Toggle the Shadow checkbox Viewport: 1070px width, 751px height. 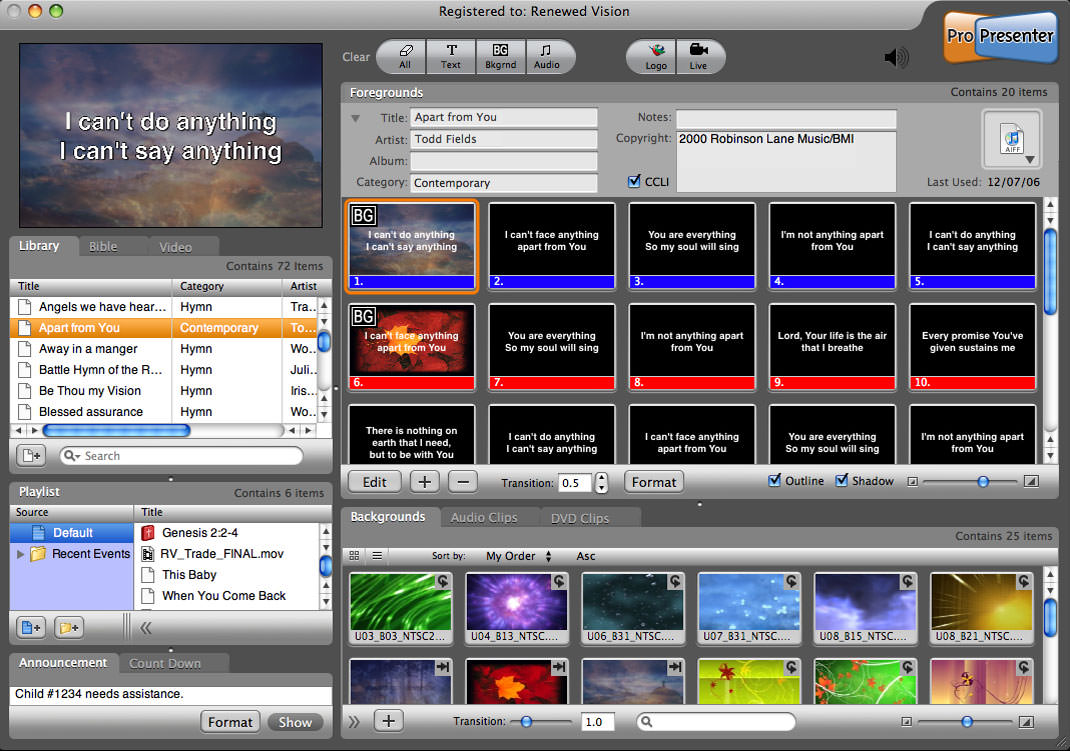tap(842, 481)
